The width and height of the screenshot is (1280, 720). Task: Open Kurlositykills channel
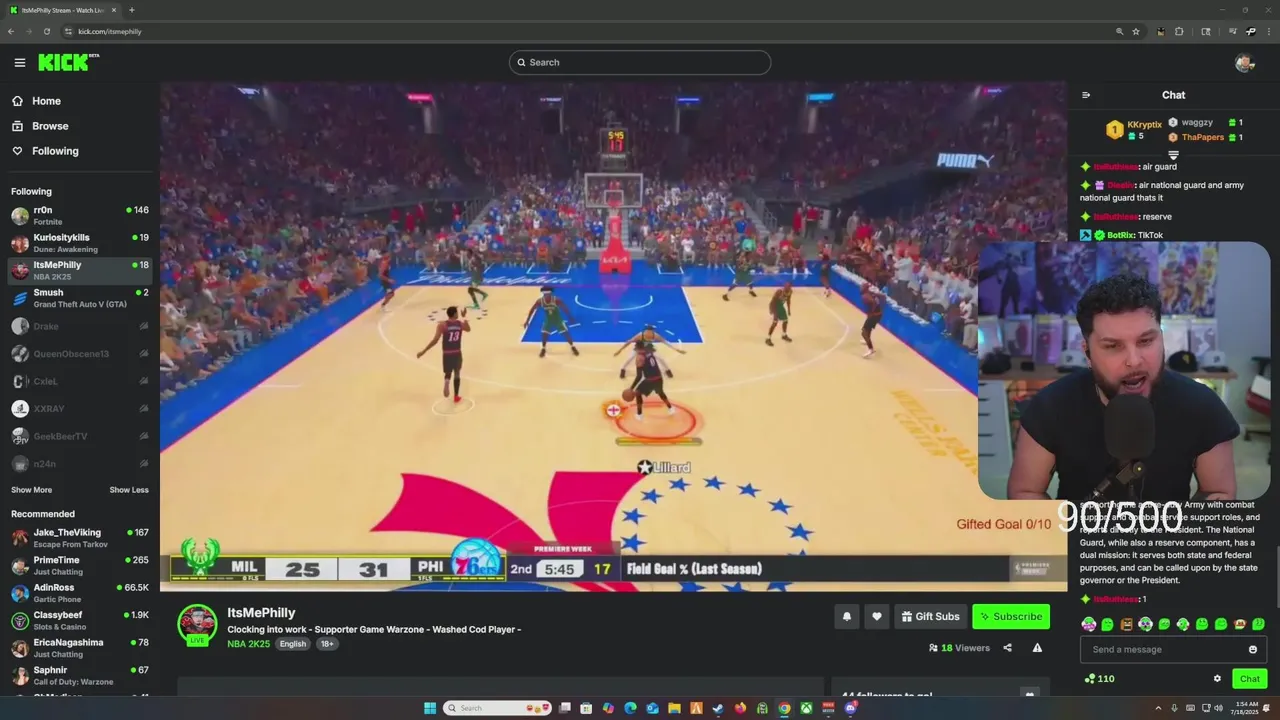pyautogui.click(x=80, y=243)
